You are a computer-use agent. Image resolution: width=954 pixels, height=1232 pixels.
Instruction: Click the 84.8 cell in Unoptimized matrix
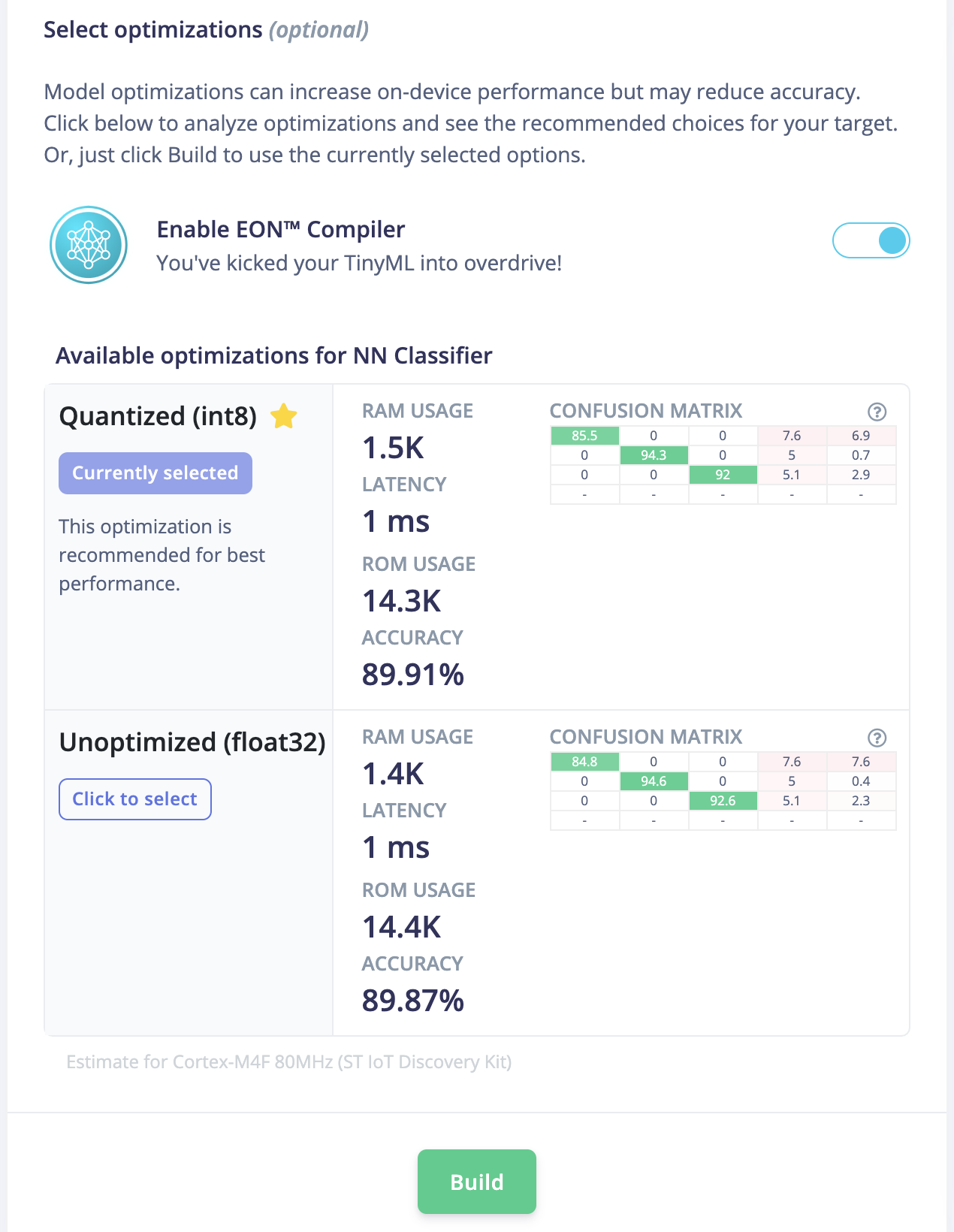[584, 762]
